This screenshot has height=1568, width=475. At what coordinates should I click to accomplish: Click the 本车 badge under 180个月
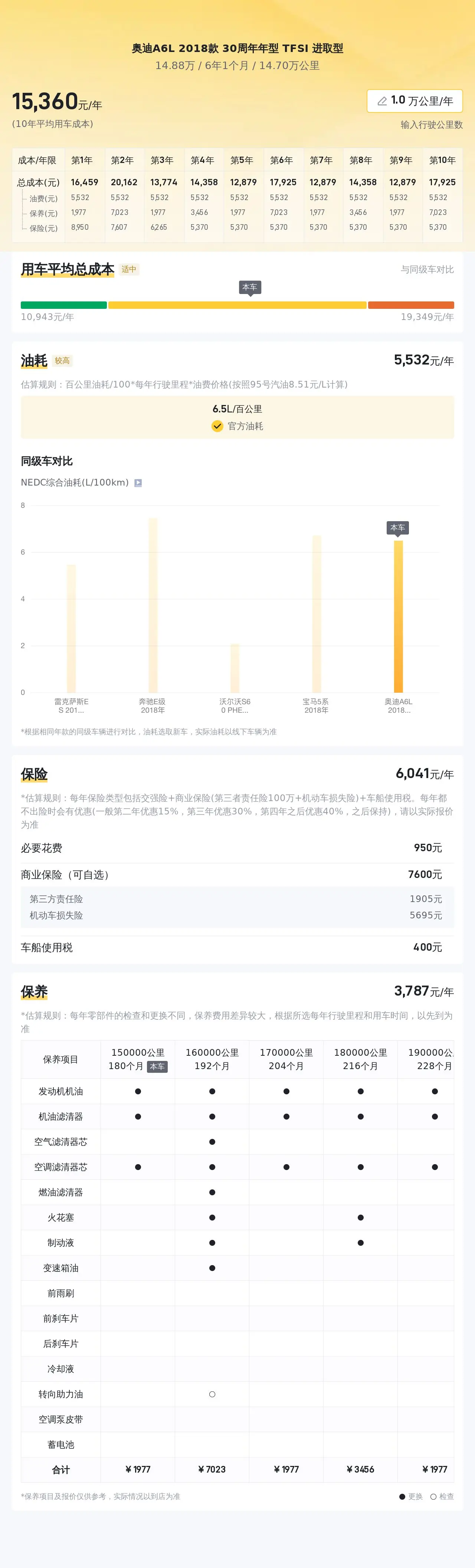157,1066
